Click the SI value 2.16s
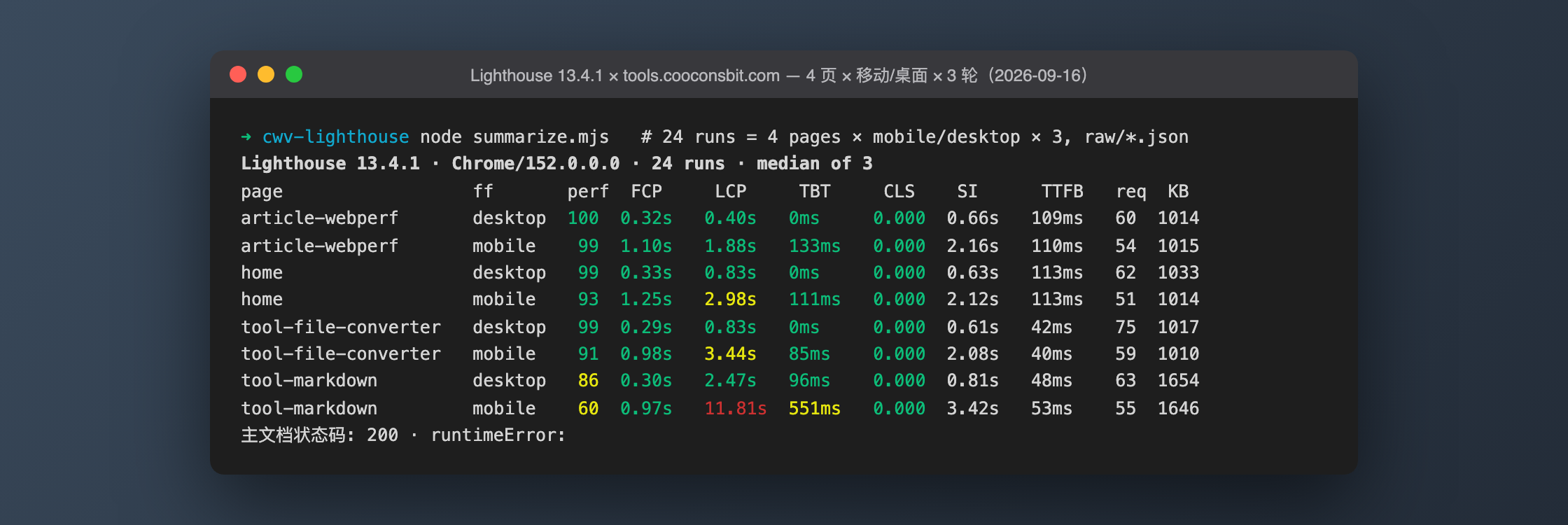This screenshot has width=1568, height=525. click(972, 246)
